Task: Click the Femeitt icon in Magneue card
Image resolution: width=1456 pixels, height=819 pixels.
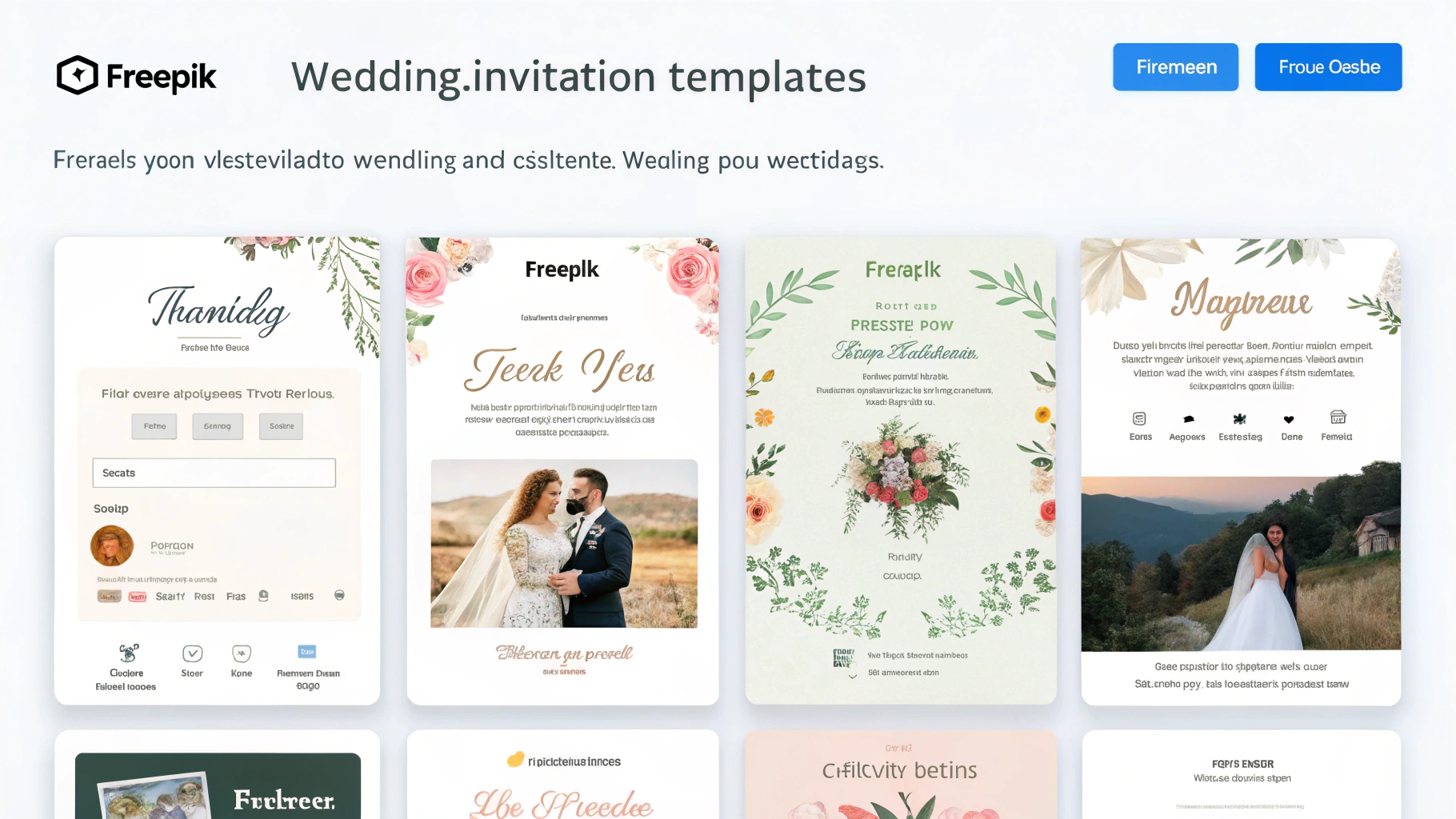Action: (1338, 417)
